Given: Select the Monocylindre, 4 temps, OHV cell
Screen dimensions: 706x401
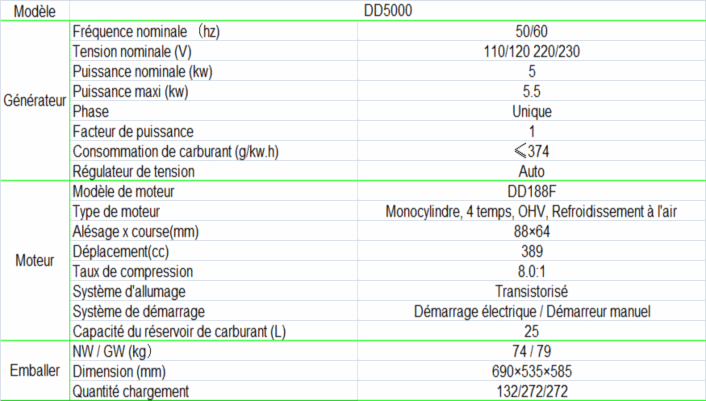Looking at the screenshot, I should pyautogui.click(x=531, y=211).
